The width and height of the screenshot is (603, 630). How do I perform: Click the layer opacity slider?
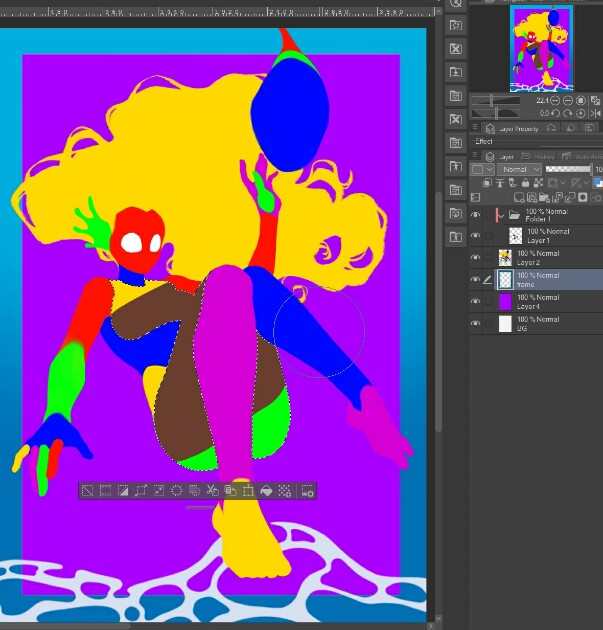tap(569, 170)
